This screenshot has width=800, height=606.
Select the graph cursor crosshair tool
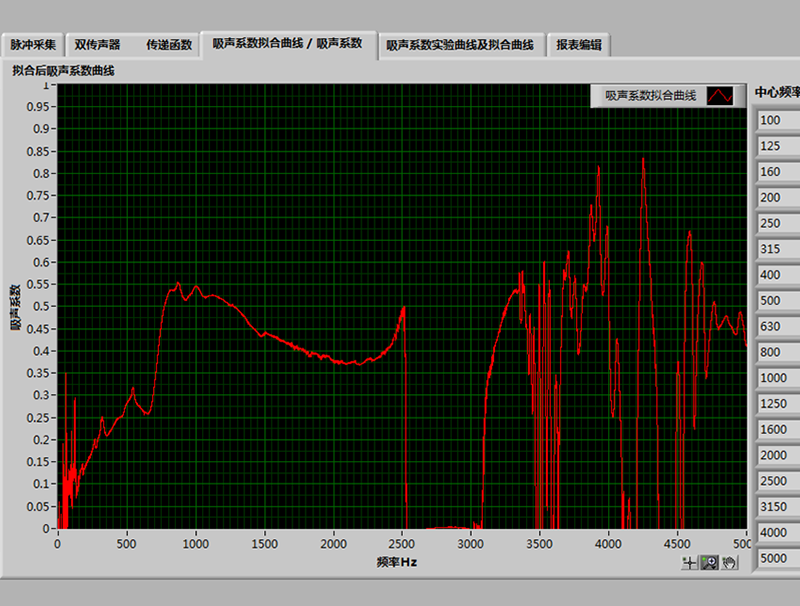pyautogui.click(x=689, y=563)
